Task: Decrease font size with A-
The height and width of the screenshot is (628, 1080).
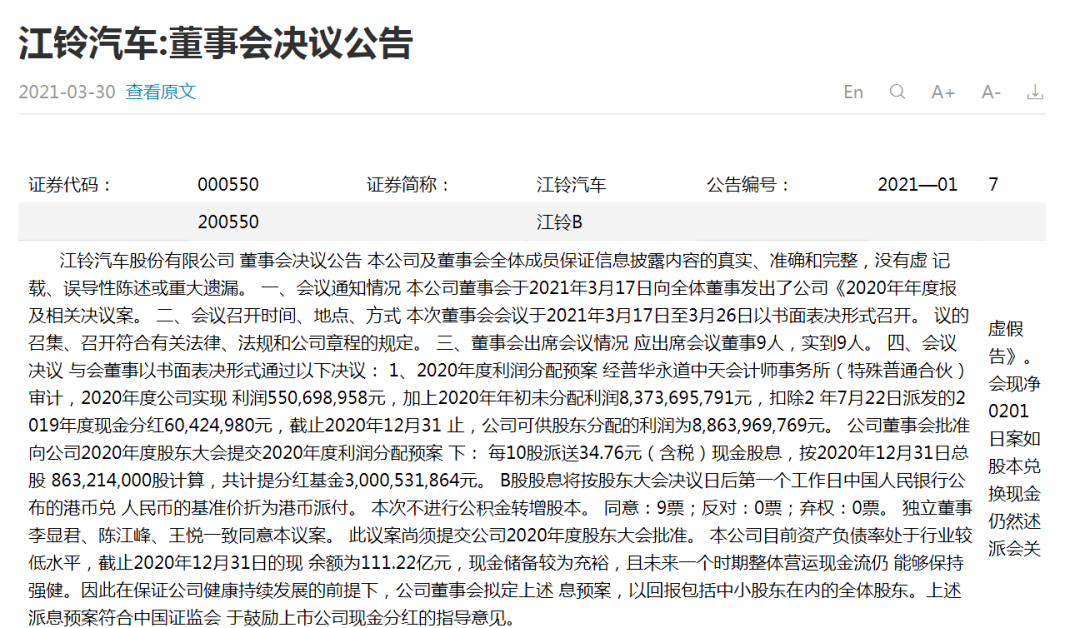Action: point(990,92)
